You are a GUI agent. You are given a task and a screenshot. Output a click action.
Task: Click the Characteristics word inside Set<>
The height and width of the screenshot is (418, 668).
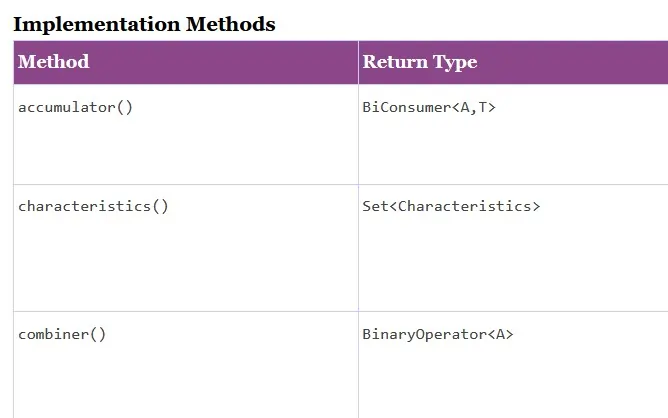pos(463,206)
